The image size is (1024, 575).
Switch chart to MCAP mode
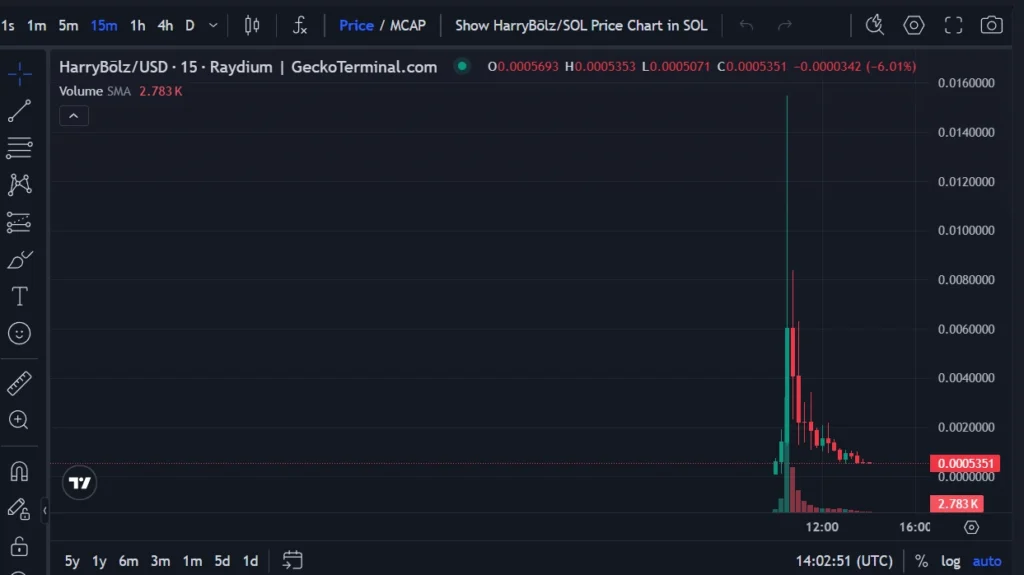[408, 25]
